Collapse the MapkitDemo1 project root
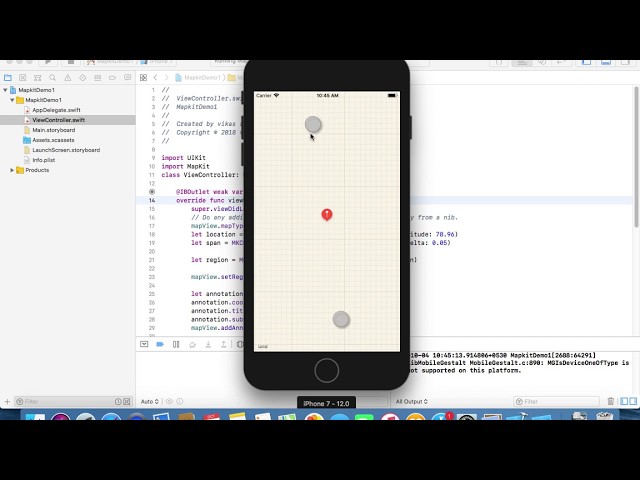This screenshot has height=480, width=640. click(5, 90)
